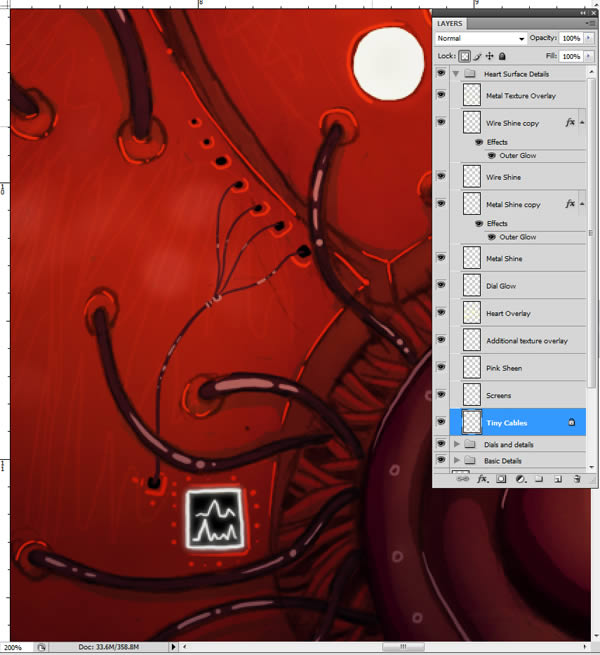
Task: Hide the Metal Shine layer
Action: point(441,258)
